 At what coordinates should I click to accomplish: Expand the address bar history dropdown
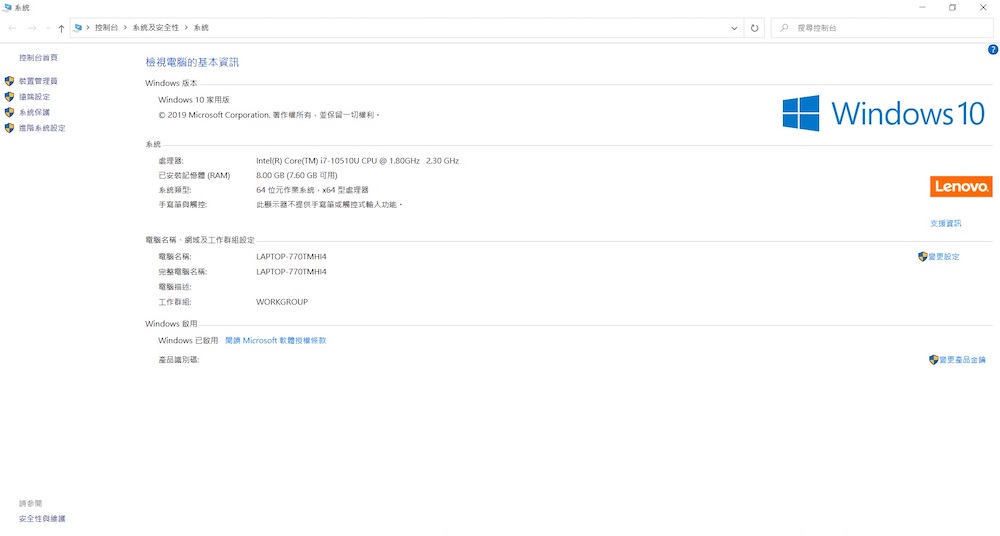click(x=734, y=28)
